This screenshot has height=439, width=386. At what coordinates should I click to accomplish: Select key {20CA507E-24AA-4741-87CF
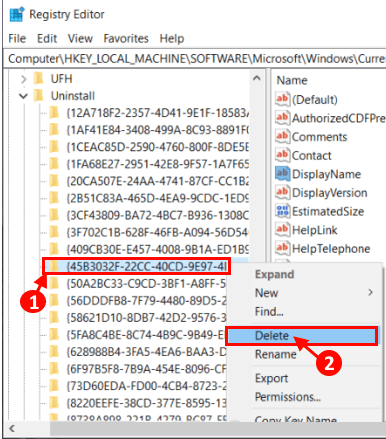click(158, 181)
